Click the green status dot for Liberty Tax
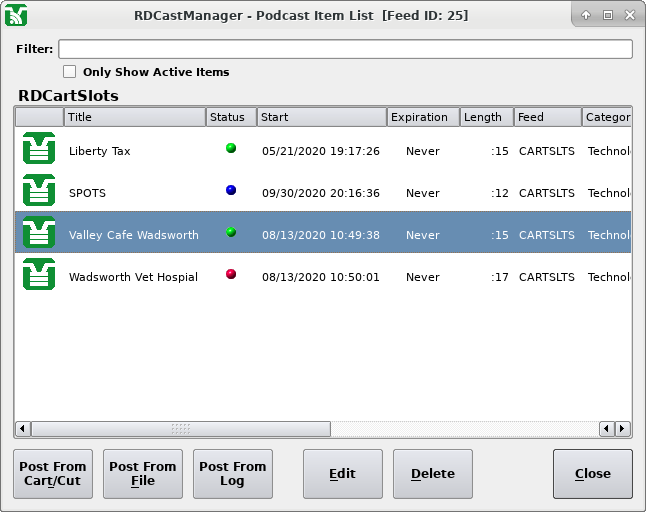The height and width of the screenshot is (512, 646). (x=231, y=148)
